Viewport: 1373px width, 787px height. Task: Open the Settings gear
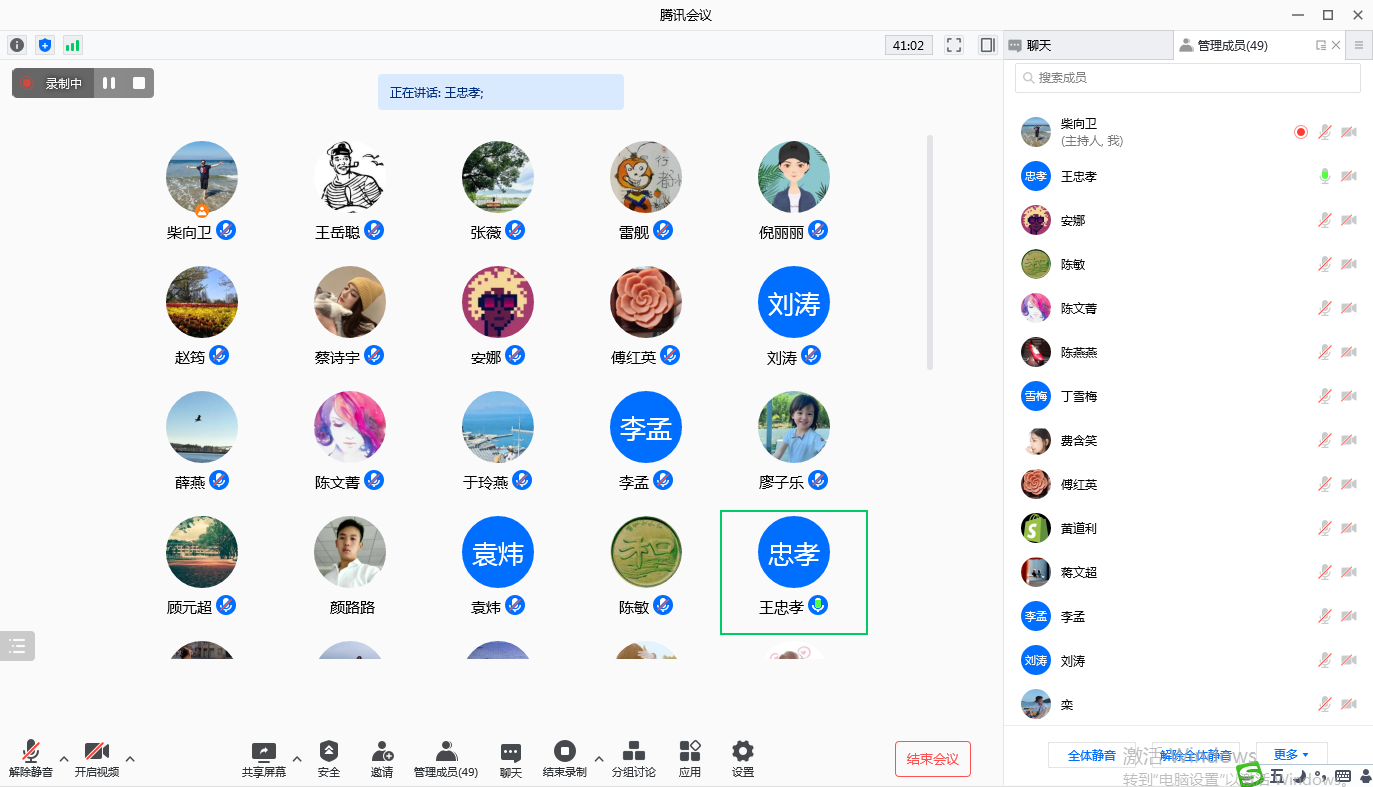pos(742,759)
